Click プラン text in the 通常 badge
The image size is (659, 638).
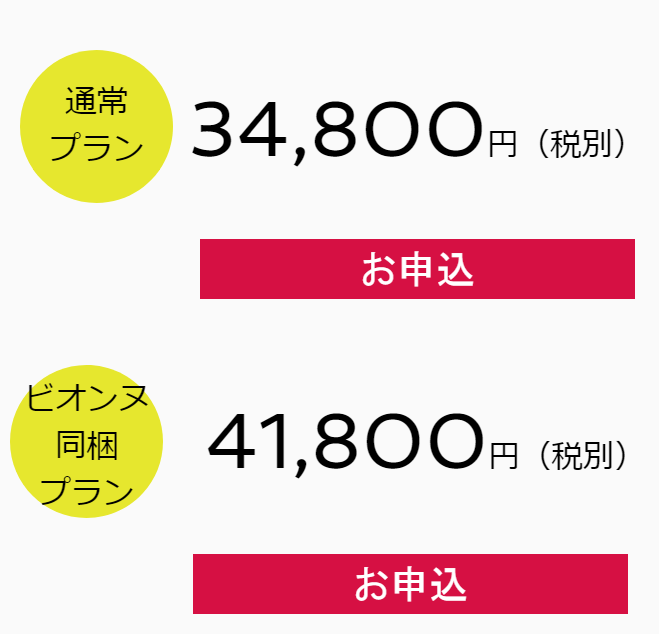97,147
